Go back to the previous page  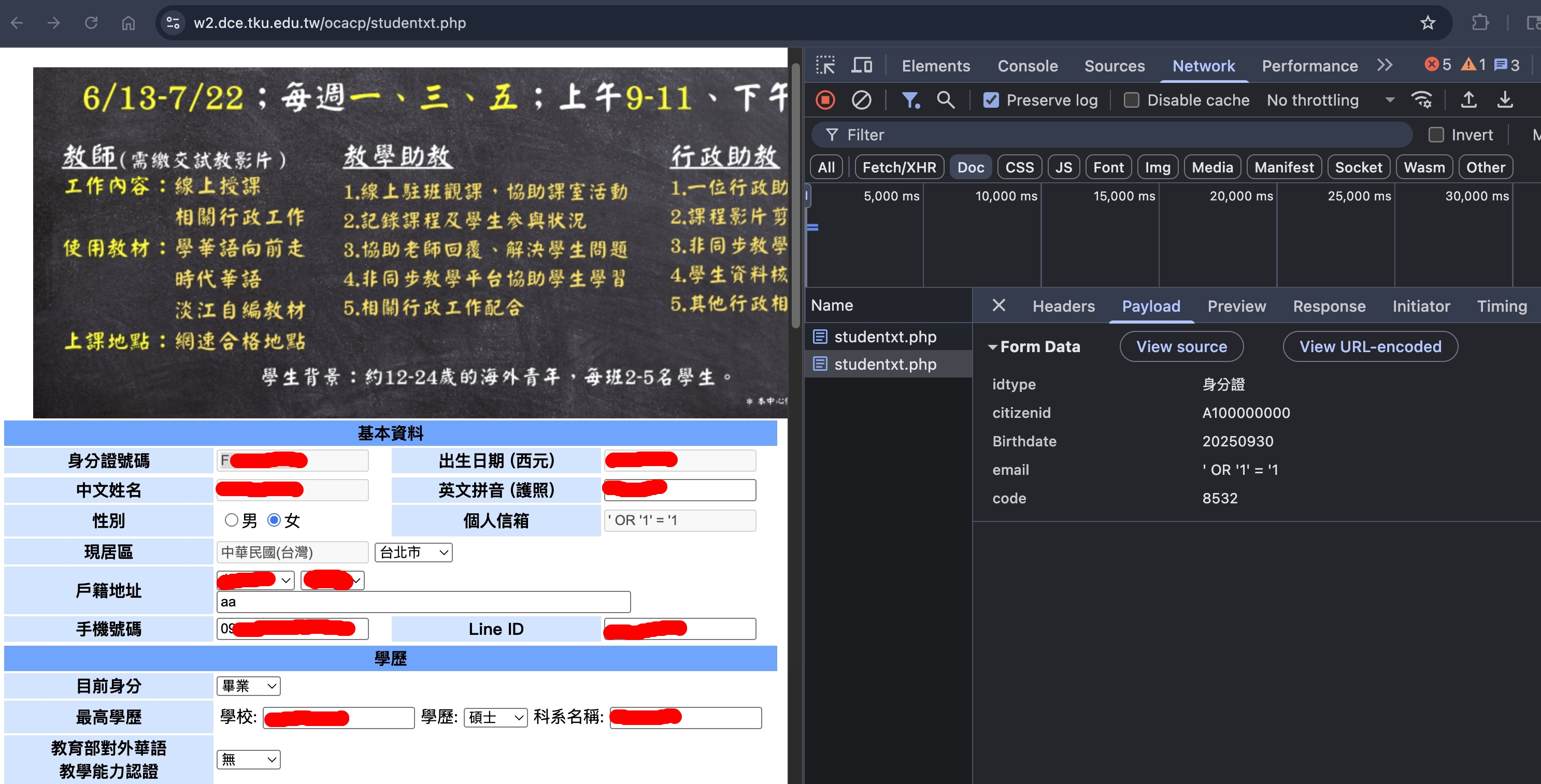(x=17, y=23)
